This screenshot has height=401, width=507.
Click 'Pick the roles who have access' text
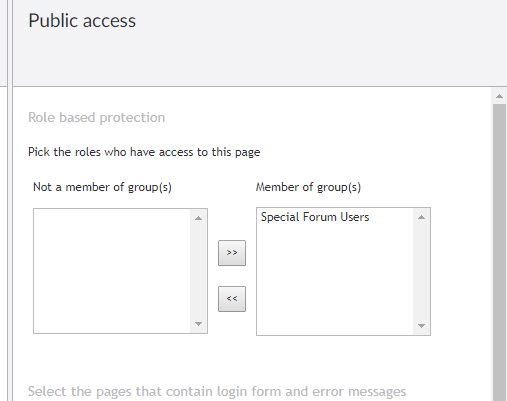tap(144, 152)
